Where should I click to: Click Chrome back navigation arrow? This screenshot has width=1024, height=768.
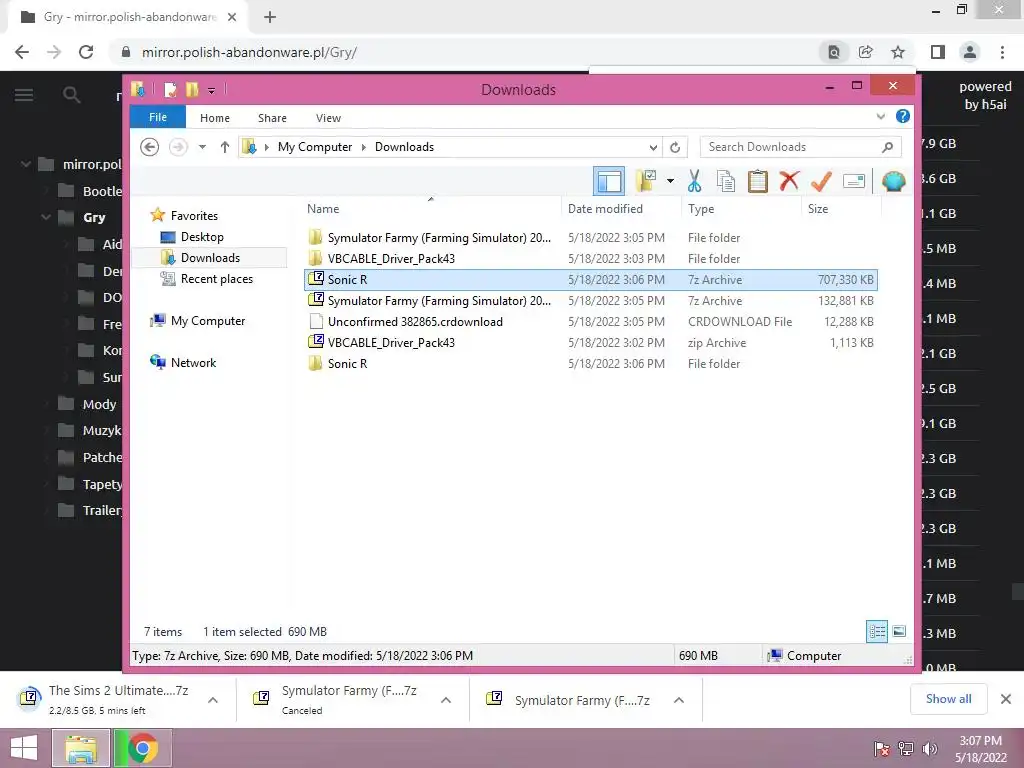[22, 52]
